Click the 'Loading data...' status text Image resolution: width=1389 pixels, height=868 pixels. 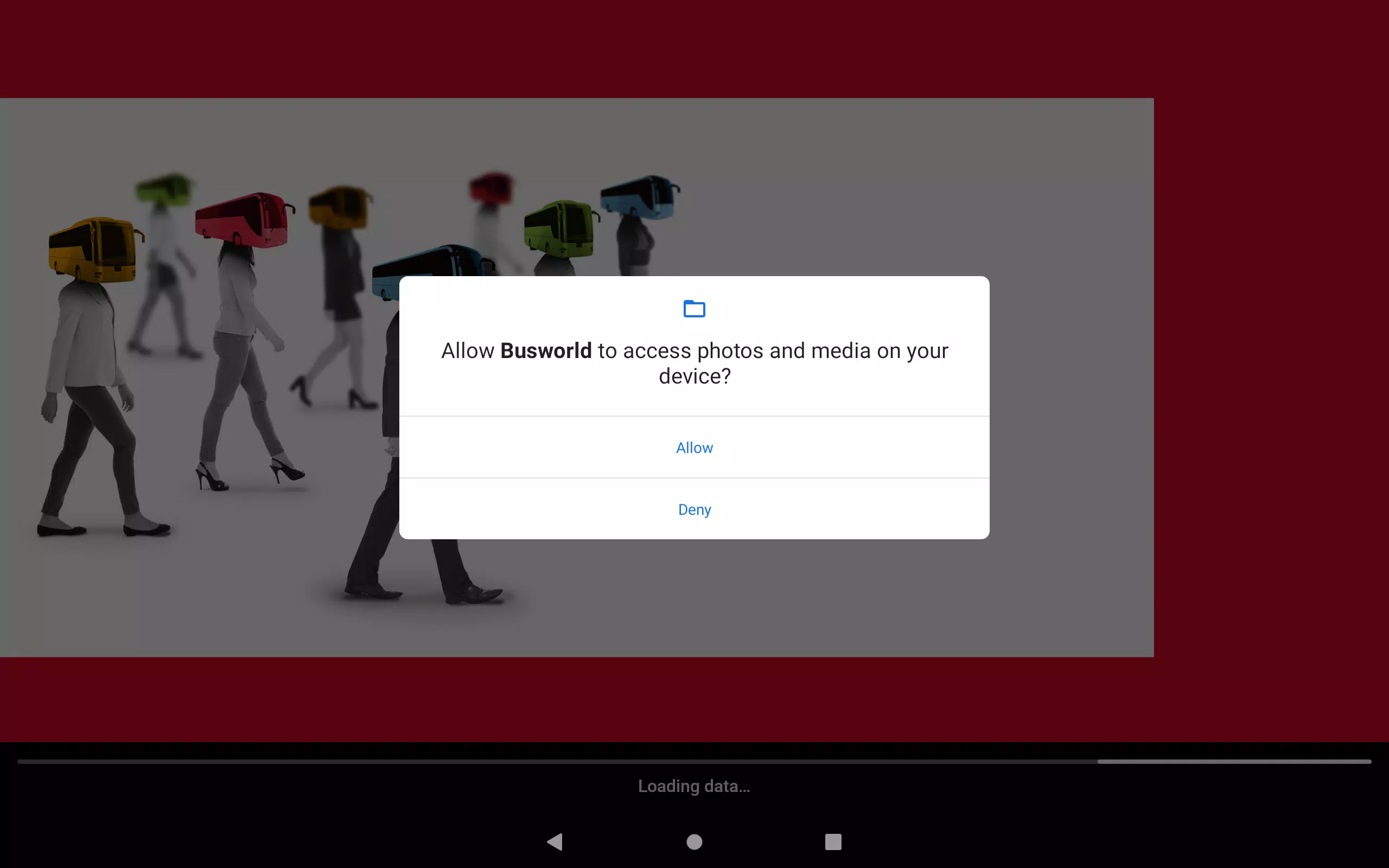point(694,786)
